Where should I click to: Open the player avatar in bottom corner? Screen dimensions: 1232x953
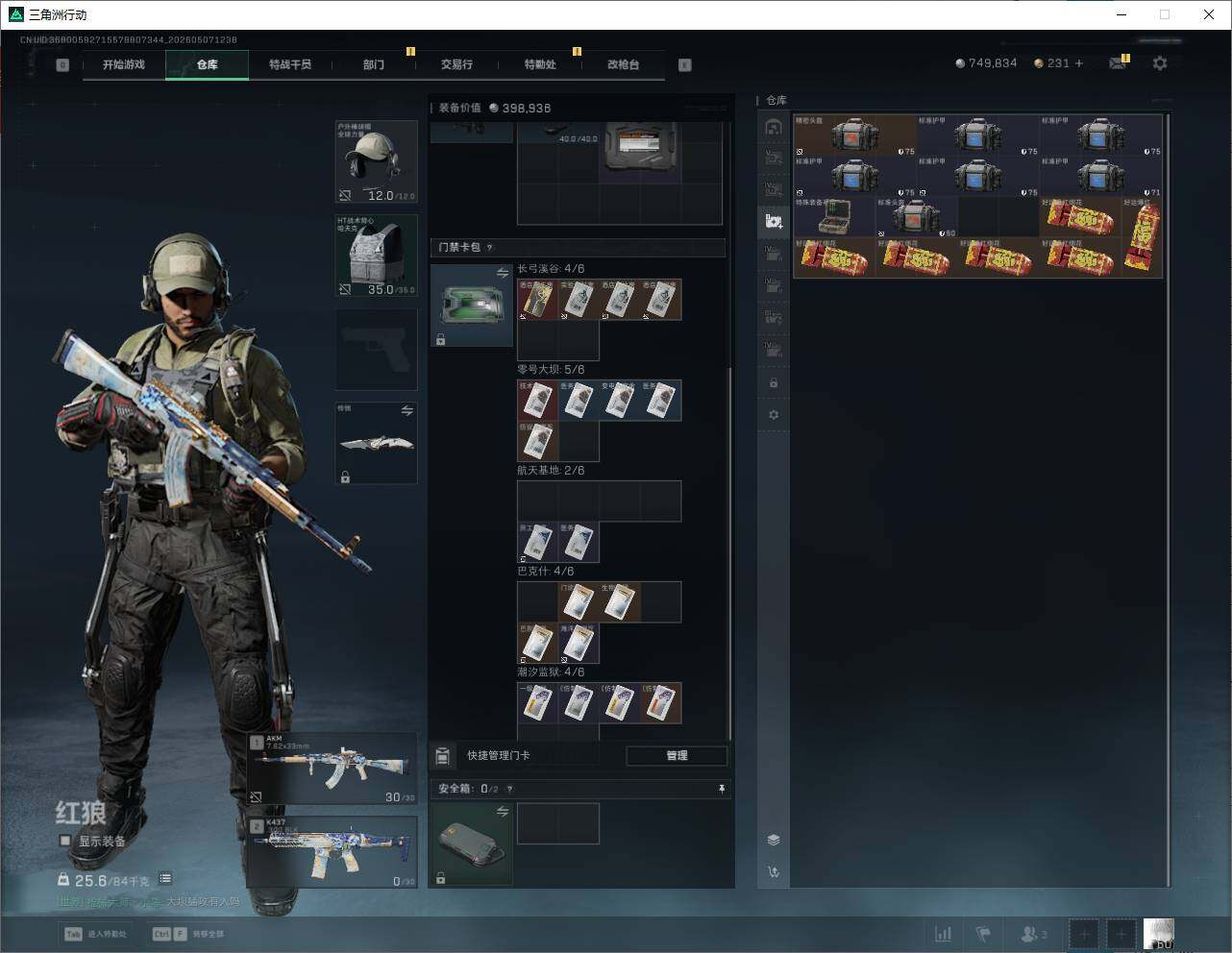[x=1158, y=934]
